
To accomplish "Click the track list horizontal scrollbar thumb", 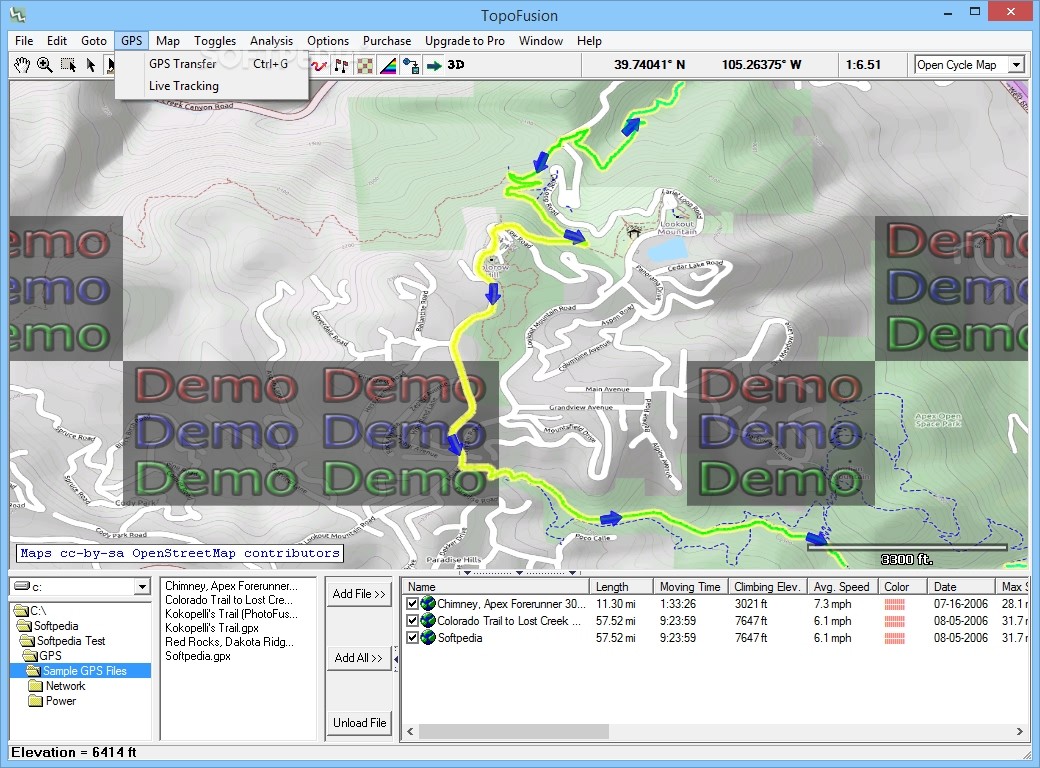I will [x=514, y=732].
